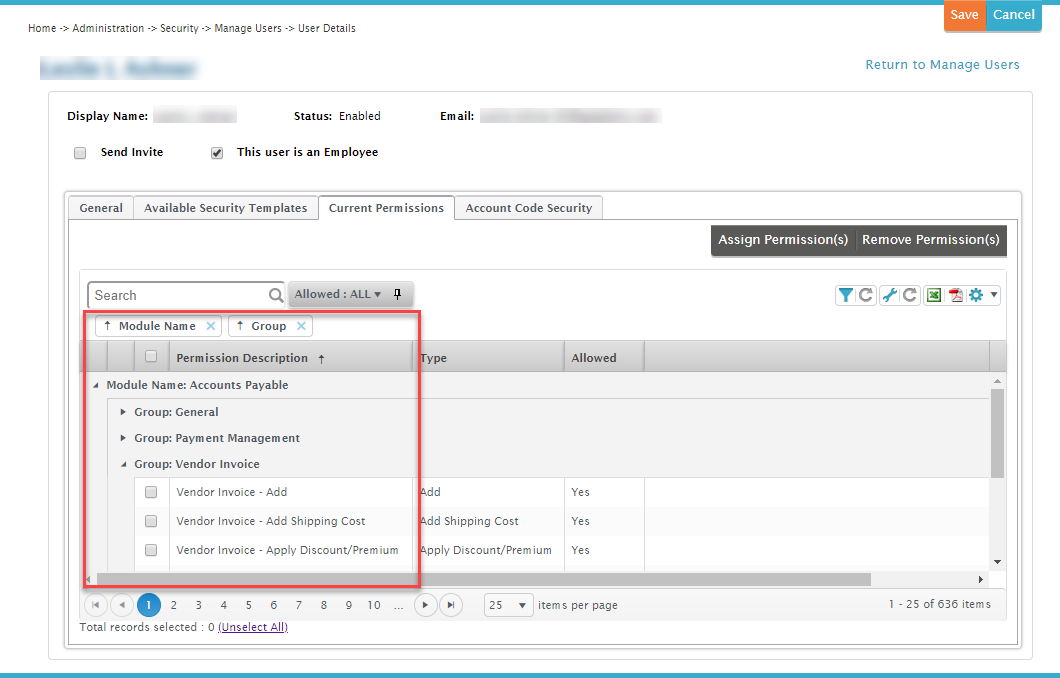Open the items per page dropdown
1060x678 pixels.
click(508, 605)
